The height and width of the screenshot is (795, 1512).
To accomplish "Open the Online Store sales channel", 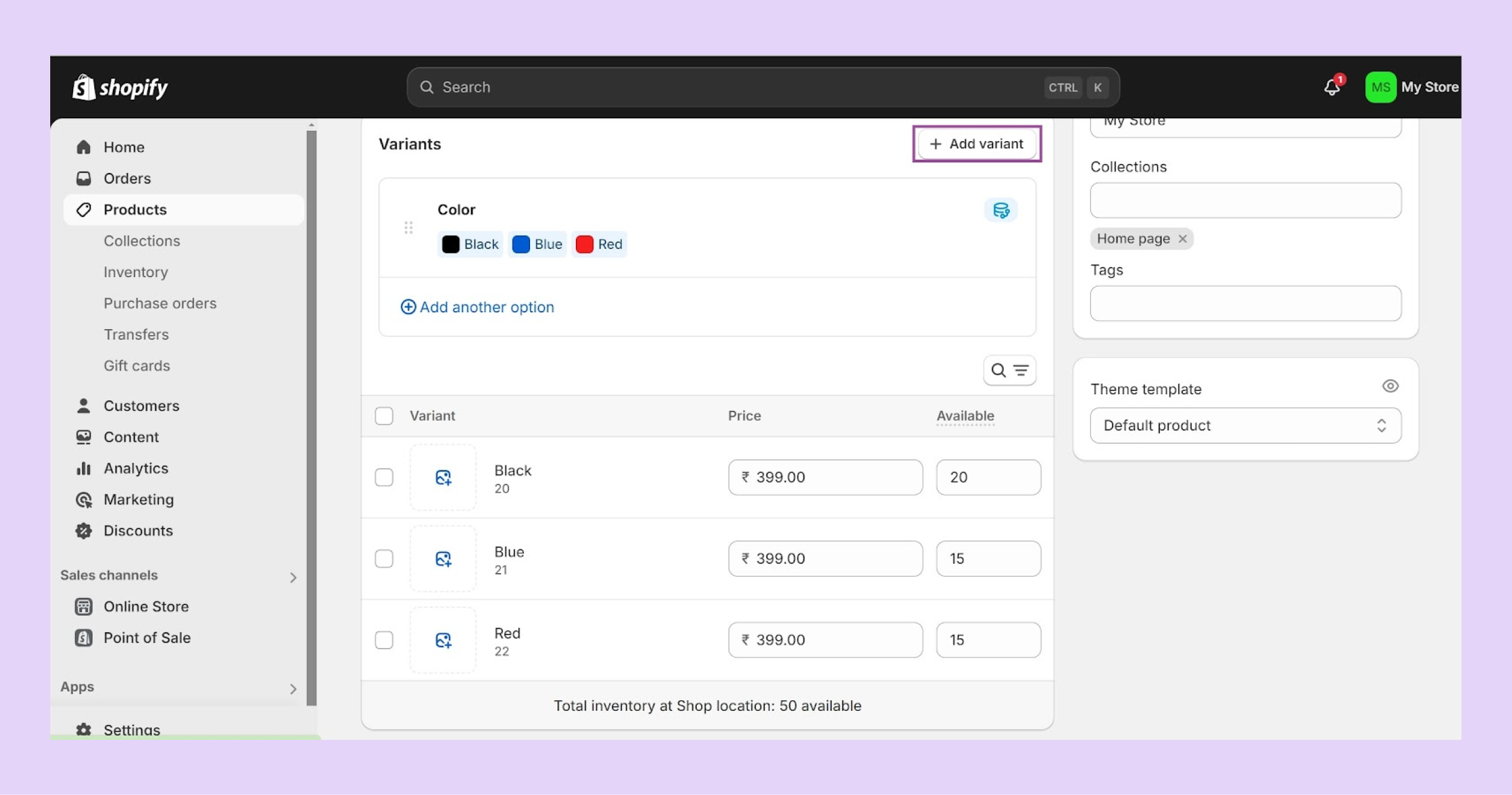I will pyautogui.click(x=146, y=607).
